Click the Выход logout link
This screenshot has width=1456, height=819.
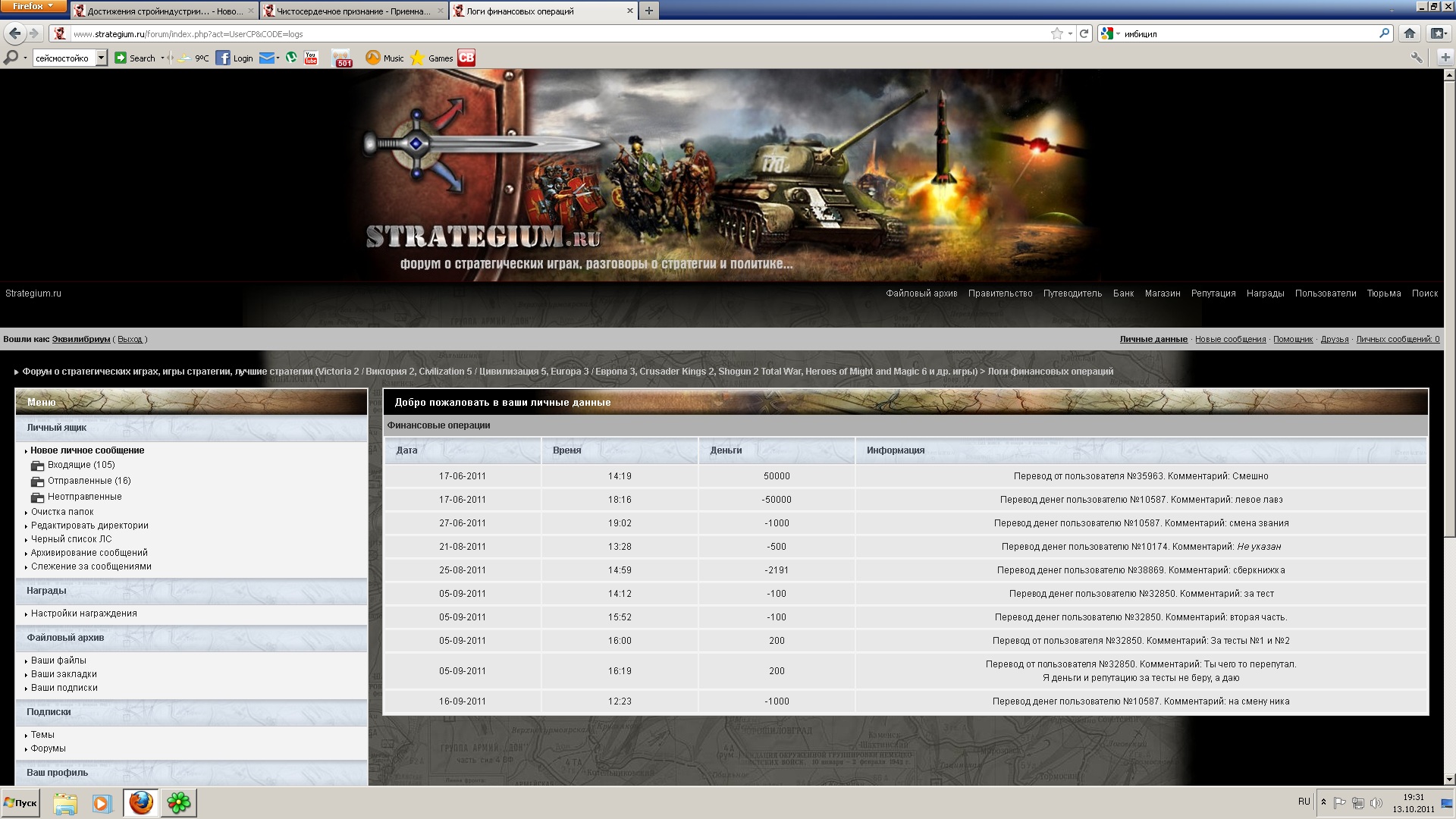(130, 339)
